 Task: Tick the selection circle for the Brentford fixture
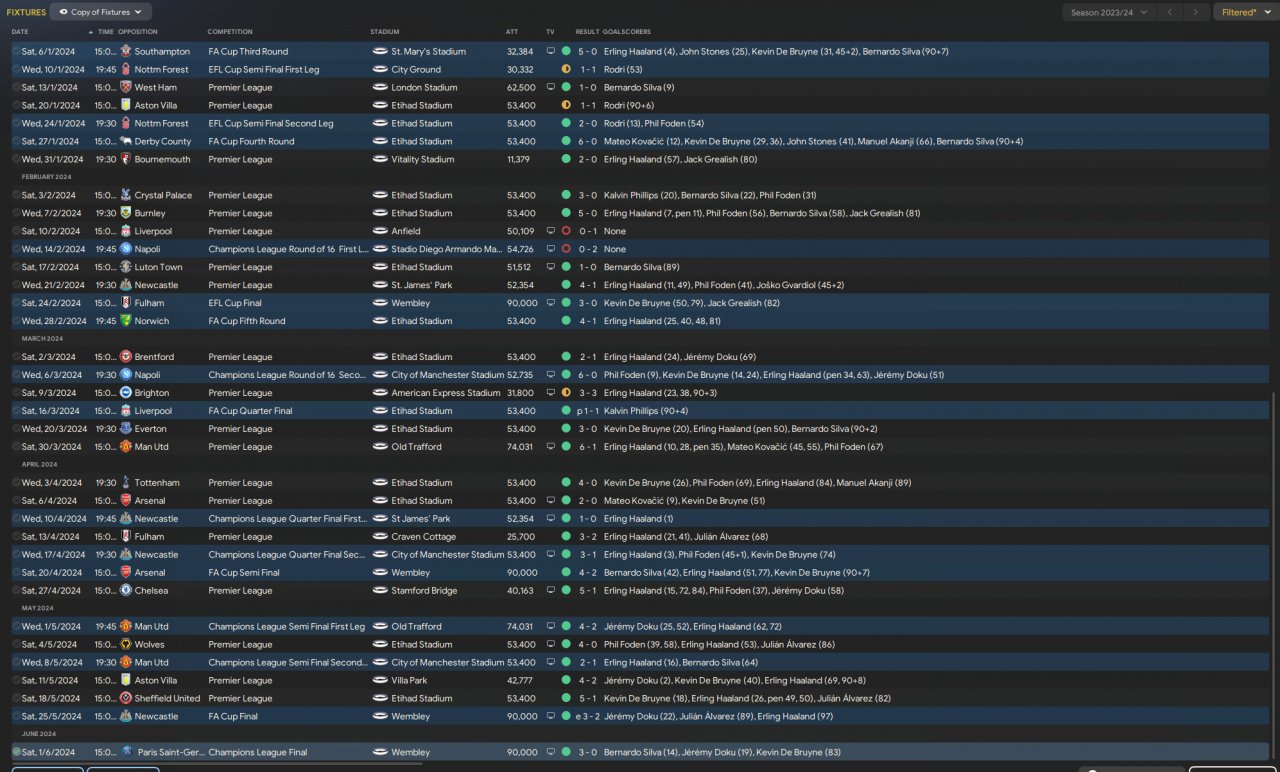[x=16, y=357]
